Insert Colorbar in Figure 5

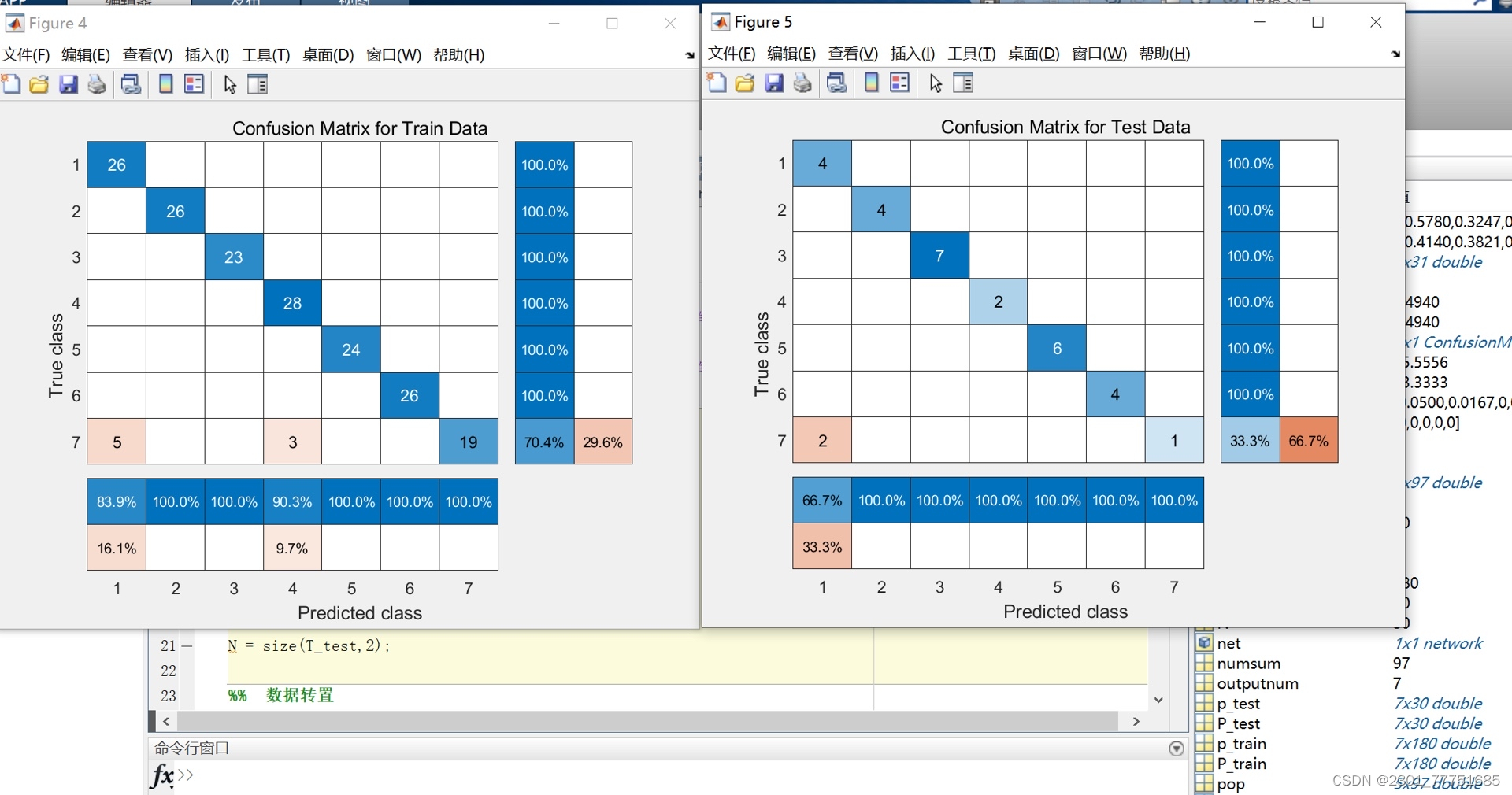871,83
